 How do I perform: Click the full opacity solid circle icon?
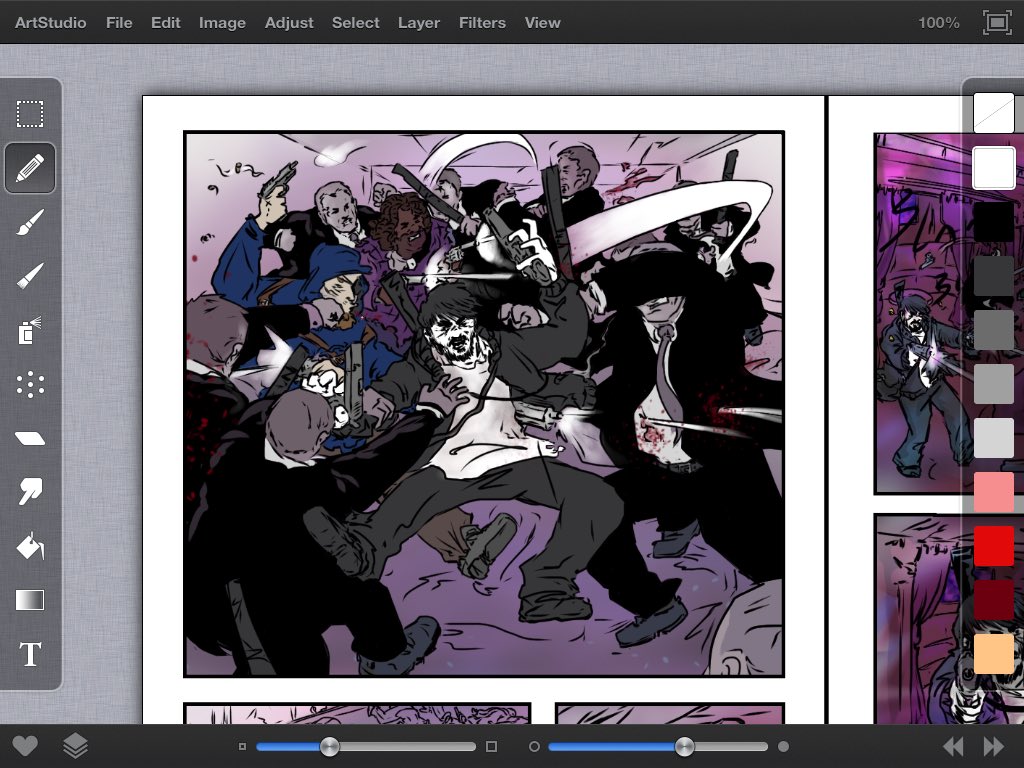[x=784, y=746]
